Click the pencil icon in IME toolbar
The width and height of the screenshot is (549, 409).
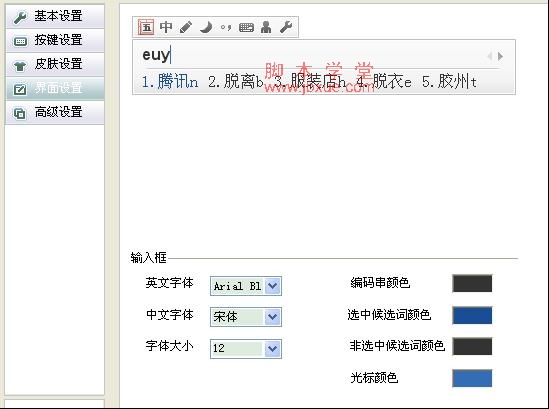click(x=186, y=27)
